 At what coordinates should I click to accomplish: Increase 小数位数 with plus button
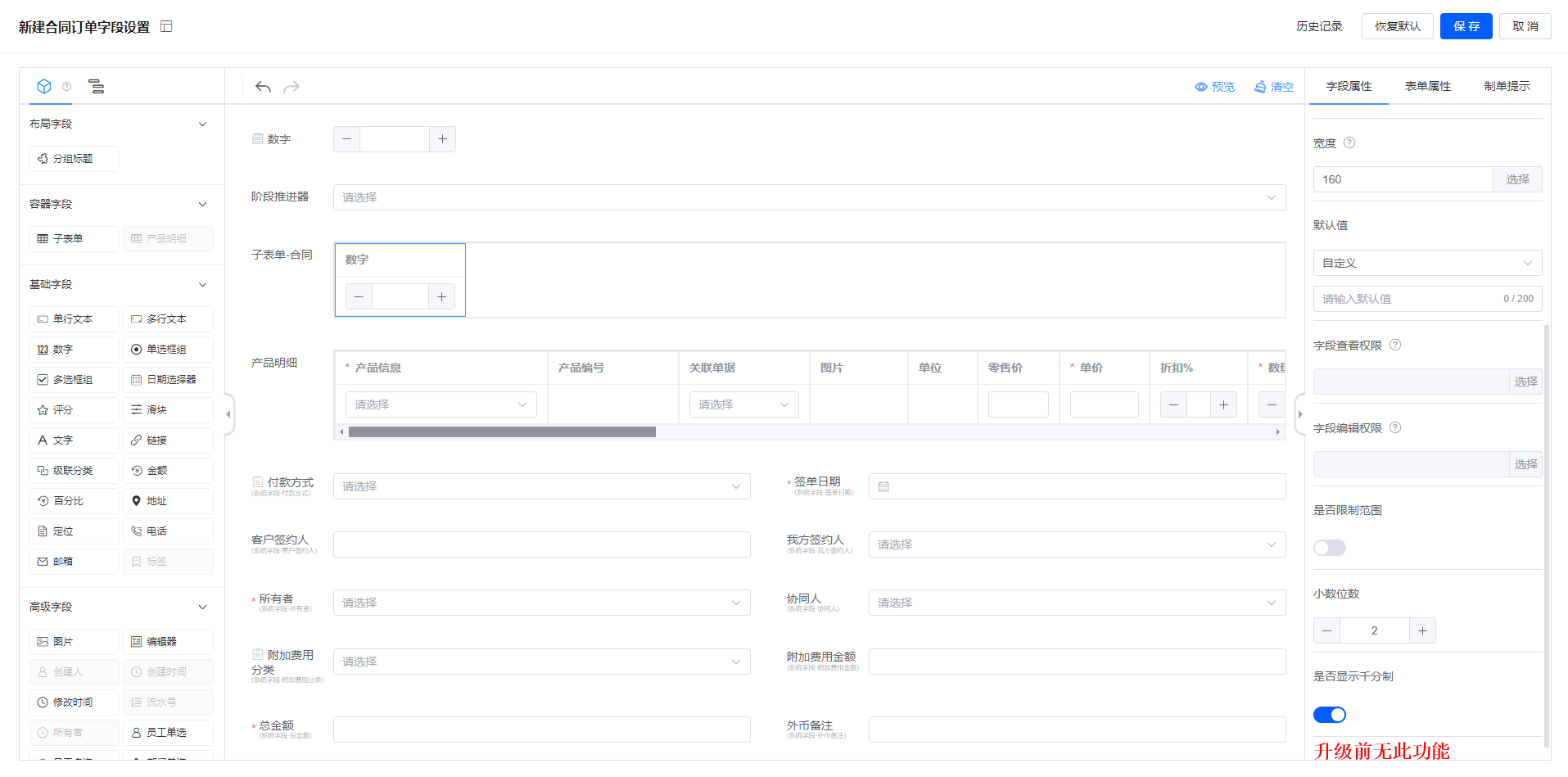point(1422,630)
